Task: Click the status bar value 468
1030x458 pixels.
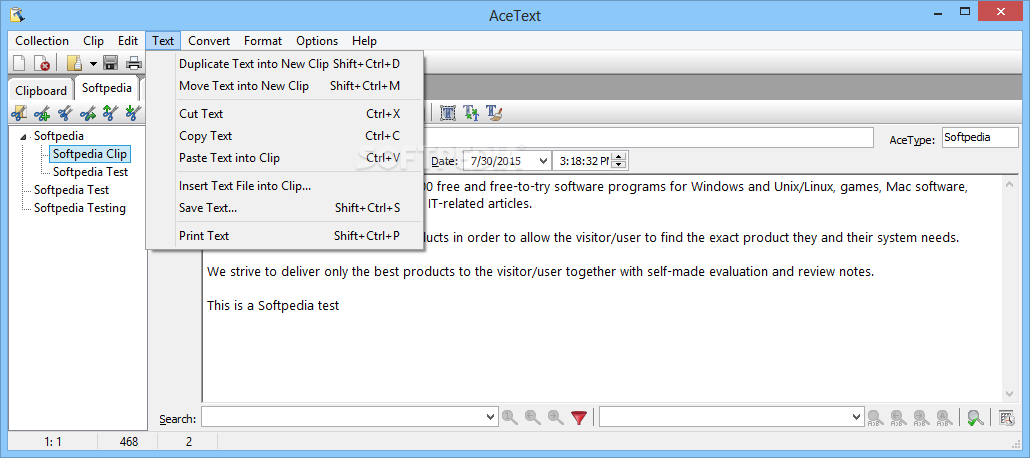Action: coord(129,442)
